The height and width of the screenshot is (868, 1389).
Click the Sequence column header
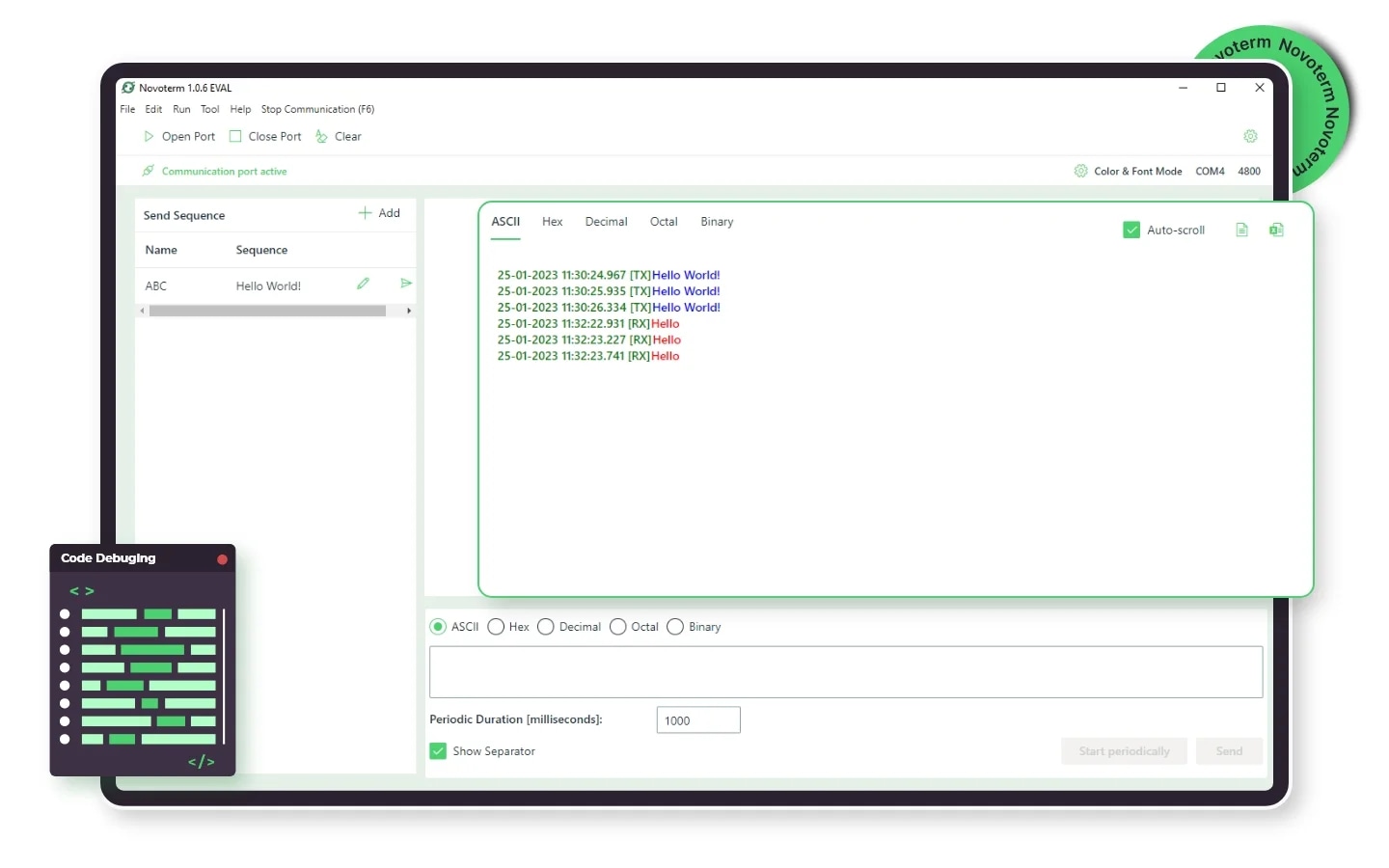point(261,250)
